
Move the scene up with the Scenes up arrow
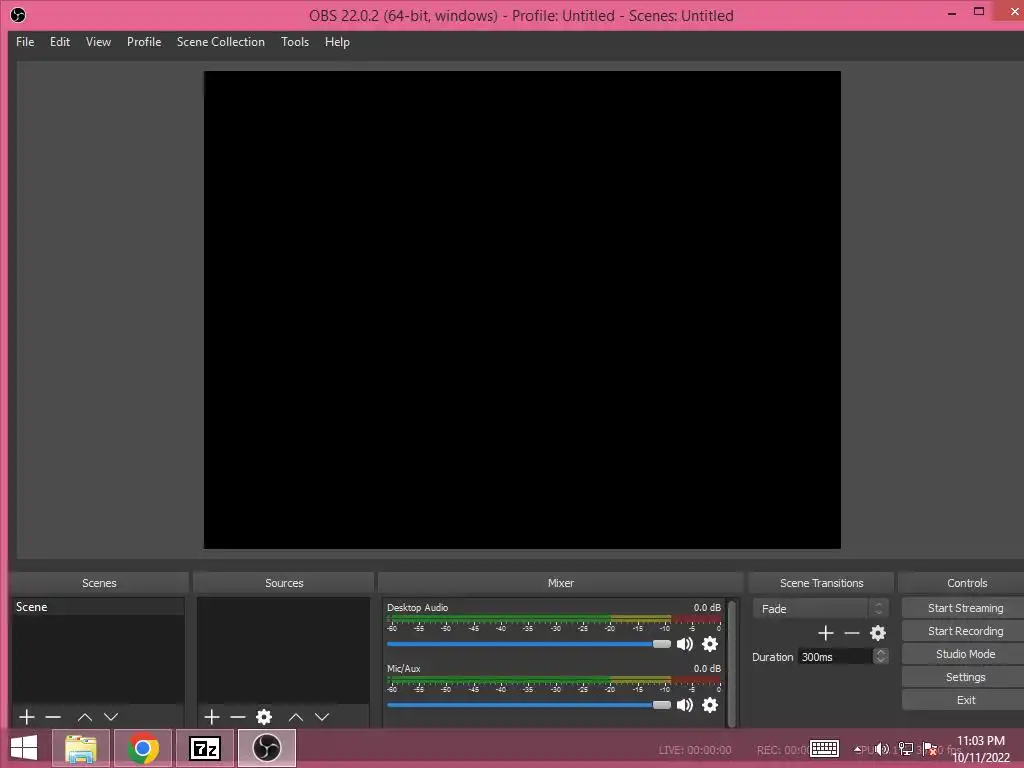(x=85, y=717)
